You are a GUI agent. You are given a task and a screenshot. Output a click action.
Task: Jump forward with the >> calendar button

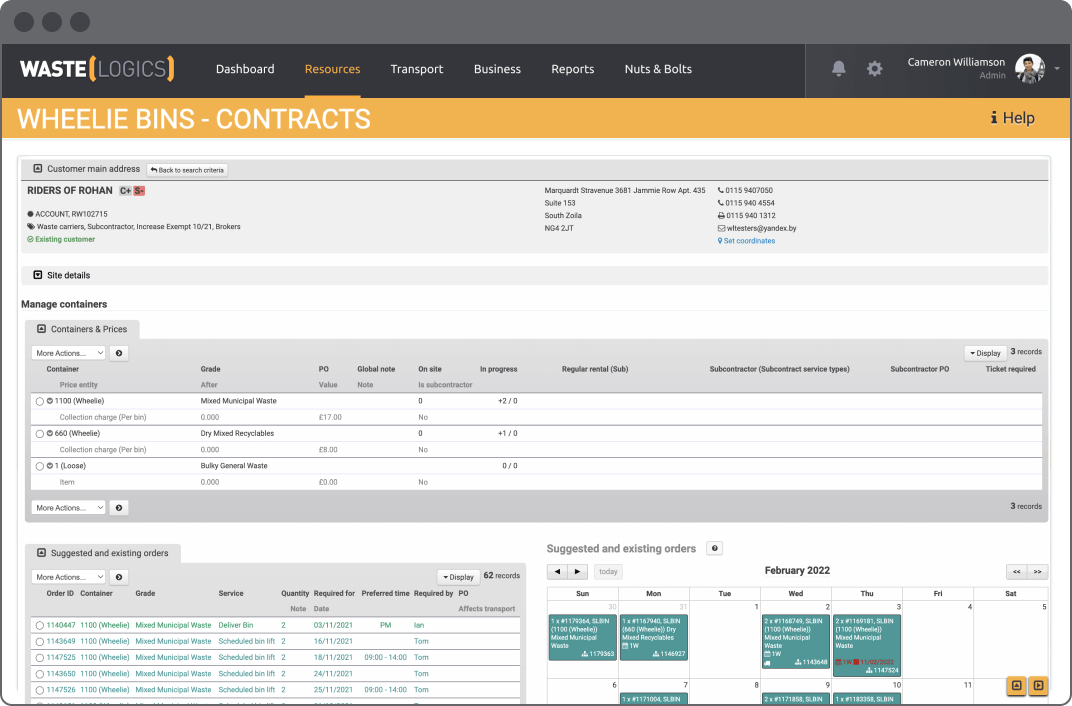point(1037,571)
